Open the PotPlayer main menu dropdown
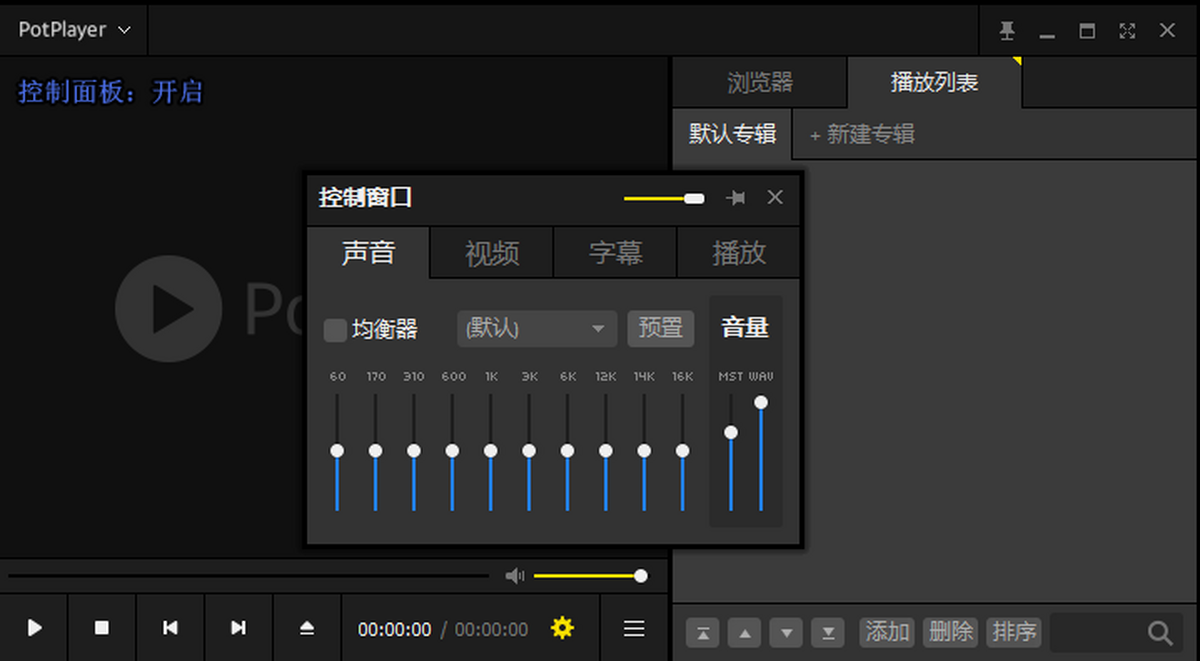This screenshot has height=661, width=1200. (x=74, y=30)
